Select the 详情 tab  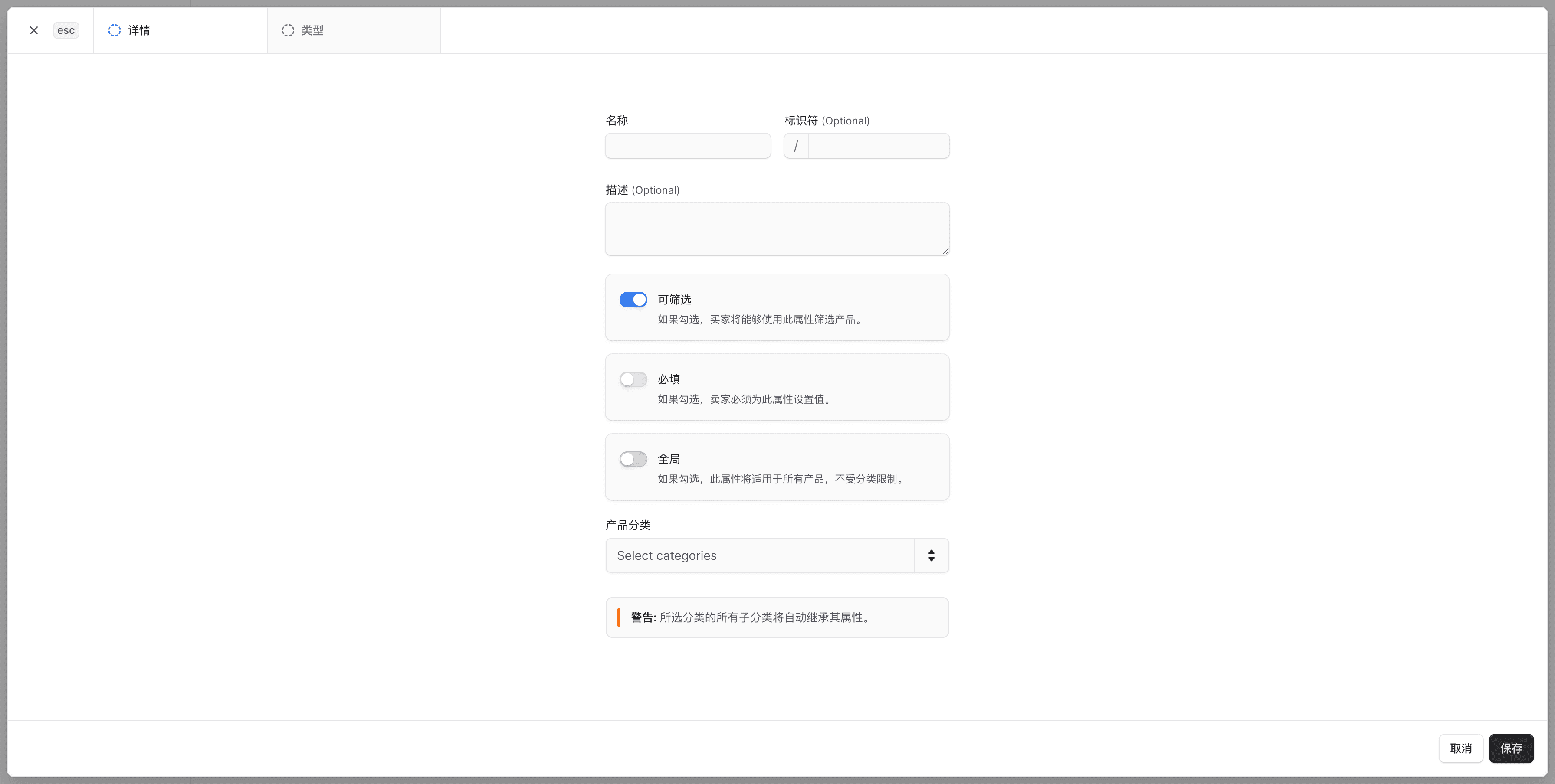pyautogui.click(x=140, y=30)
